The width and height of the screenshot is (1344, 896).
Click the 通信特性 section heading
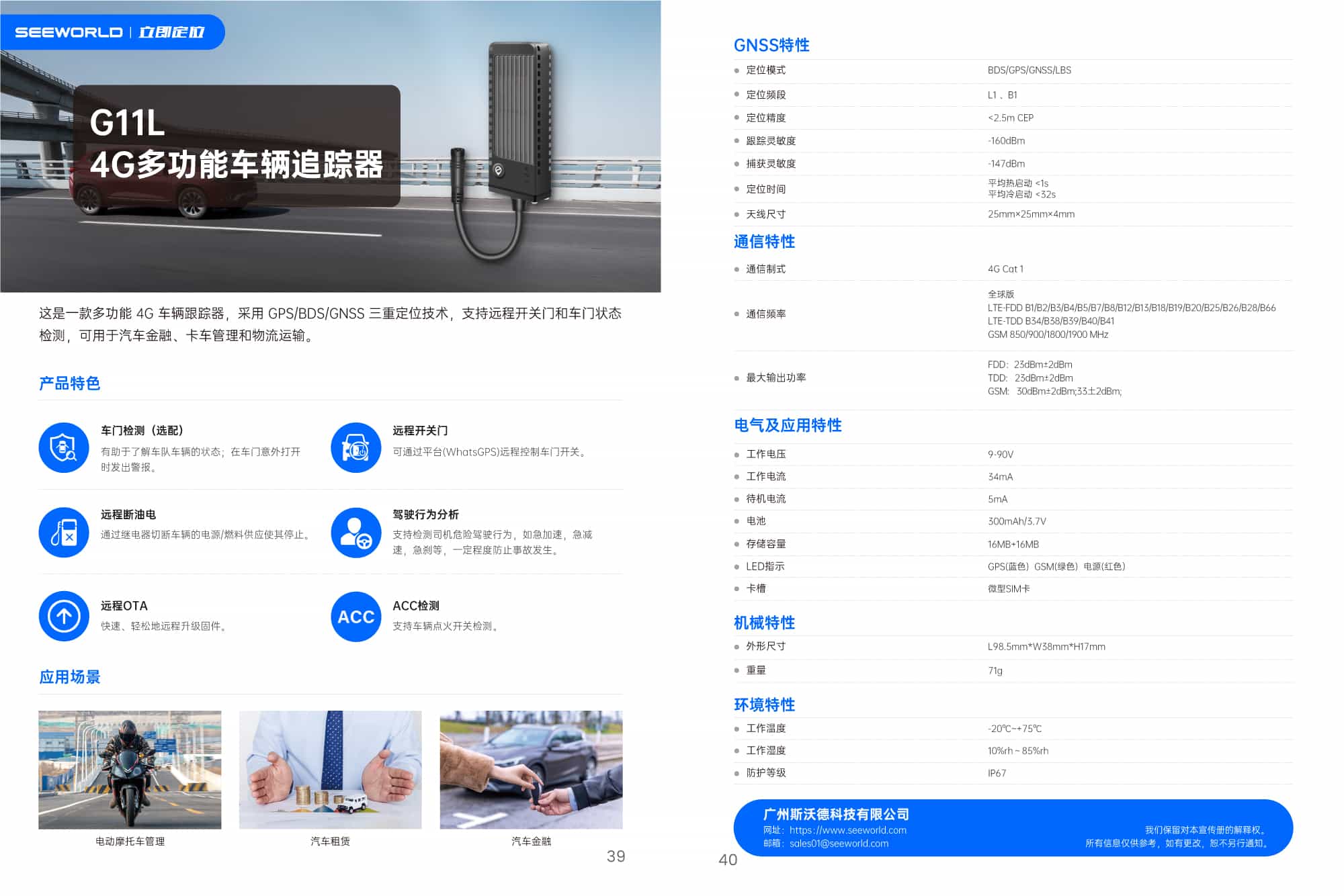pos(764,242)
